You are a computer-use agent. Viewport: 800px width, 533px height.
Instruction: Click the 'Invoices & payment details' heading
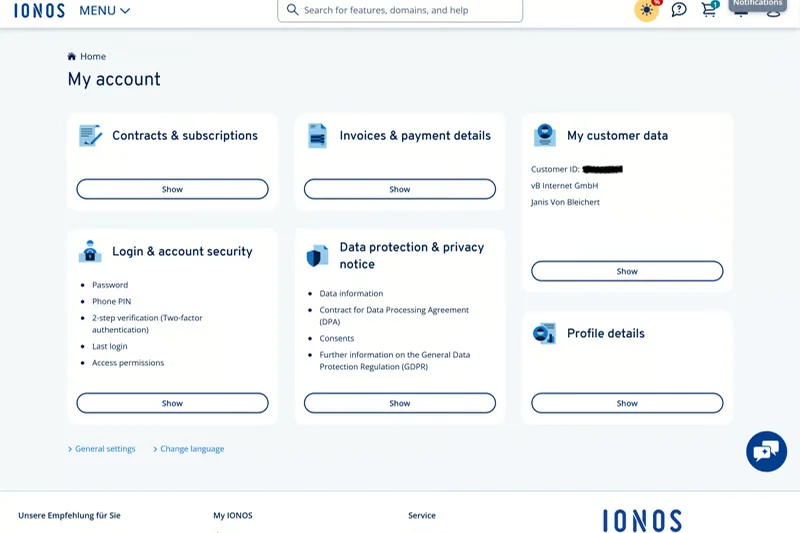point(415,136)
